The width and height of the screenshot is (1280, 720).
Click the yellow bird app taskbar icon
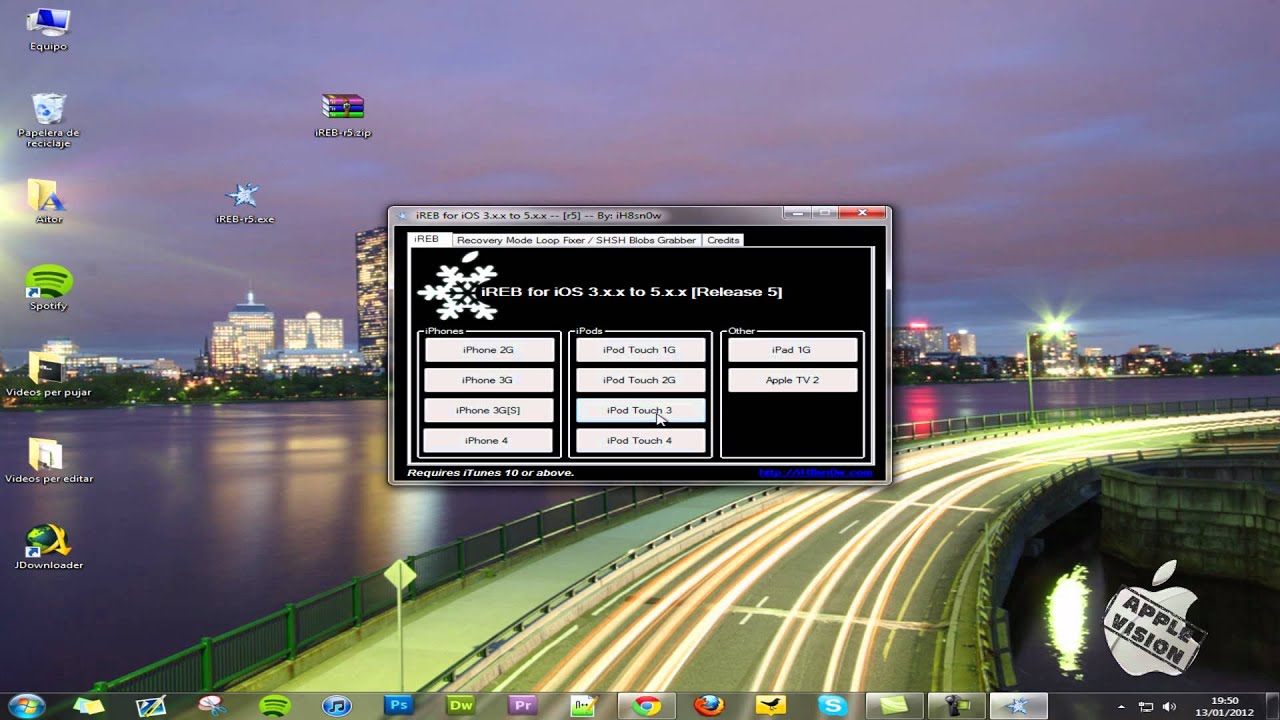(771, 705)
